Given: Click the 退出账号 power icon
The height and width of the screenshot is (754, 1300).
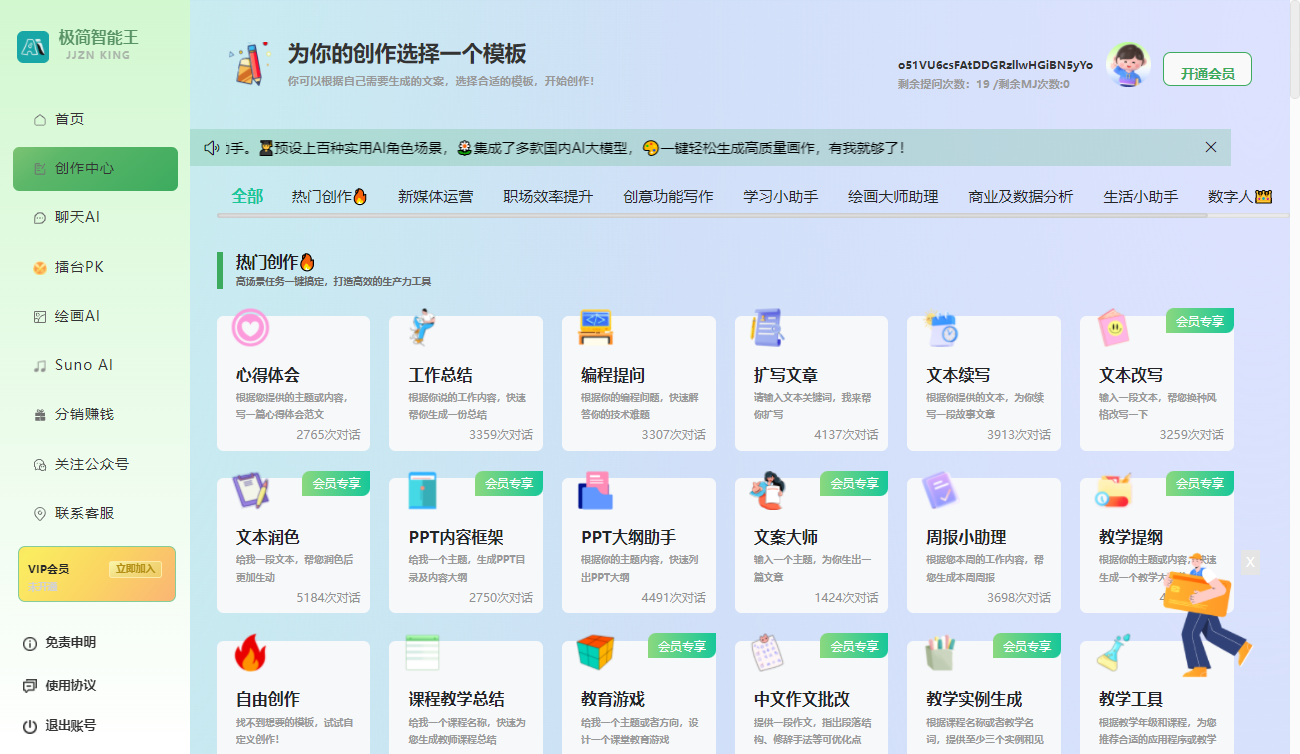Looking at the screenshot, I should [30, 726].
